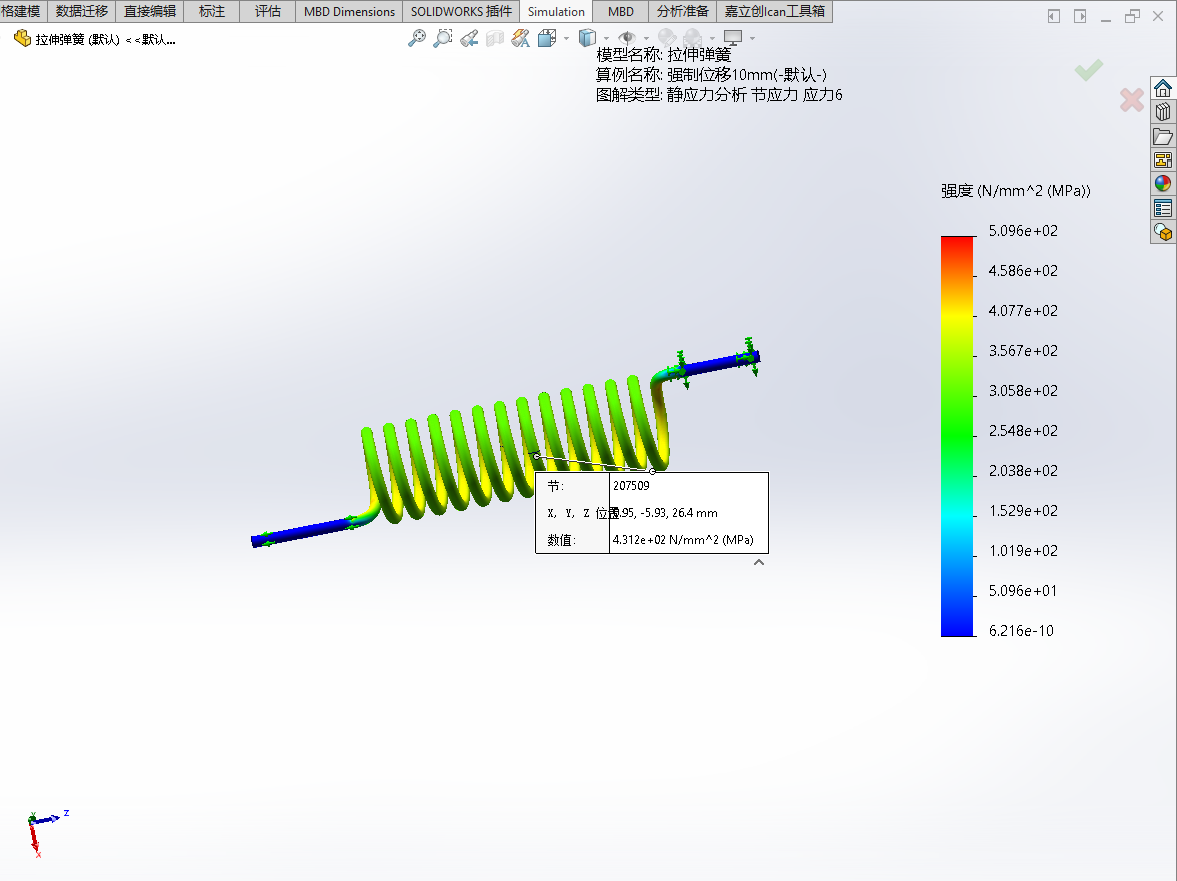Expand the Display Style dropdown arrow
1177x881 pixels.
coord(606,39)
